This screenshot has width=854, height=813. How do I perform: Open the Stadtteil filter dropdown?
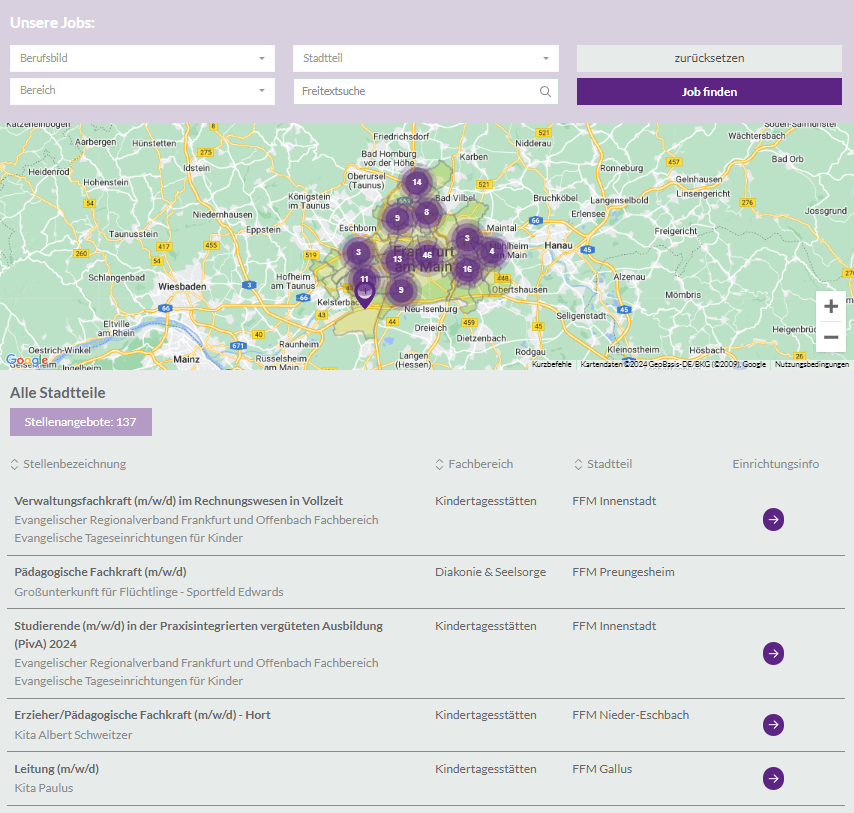coord(425,58)
